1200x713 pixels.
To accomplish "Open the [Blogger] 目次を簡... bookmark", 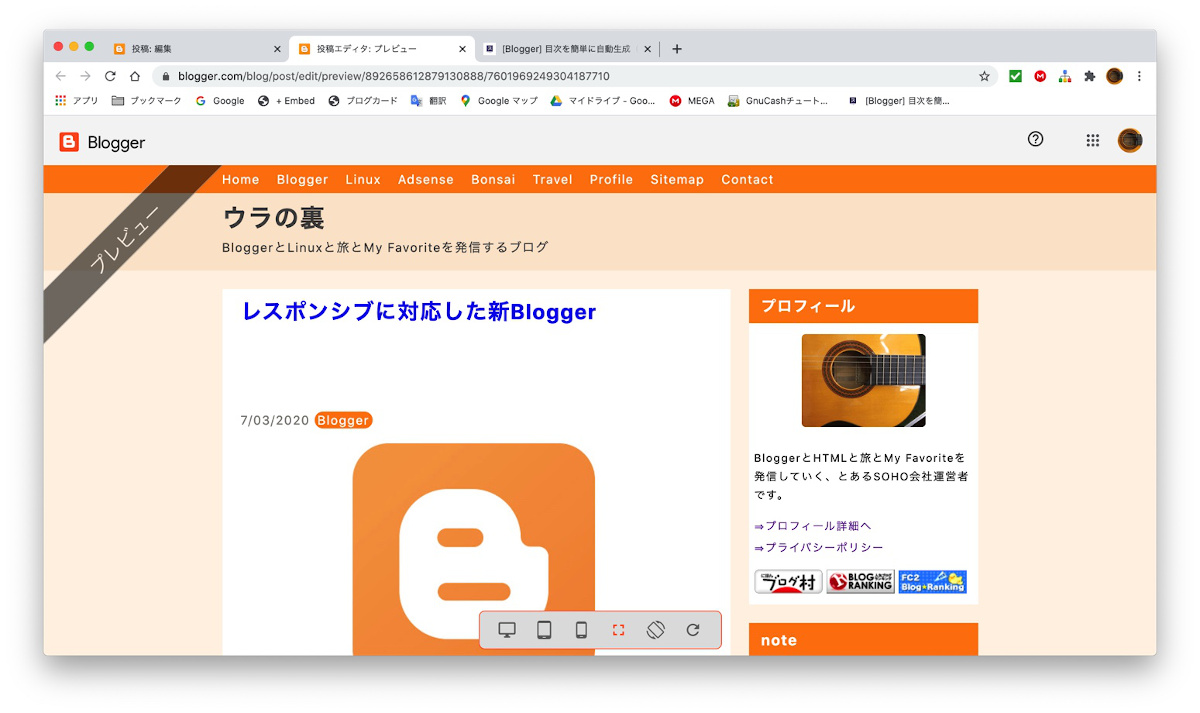I will (898, 101).
